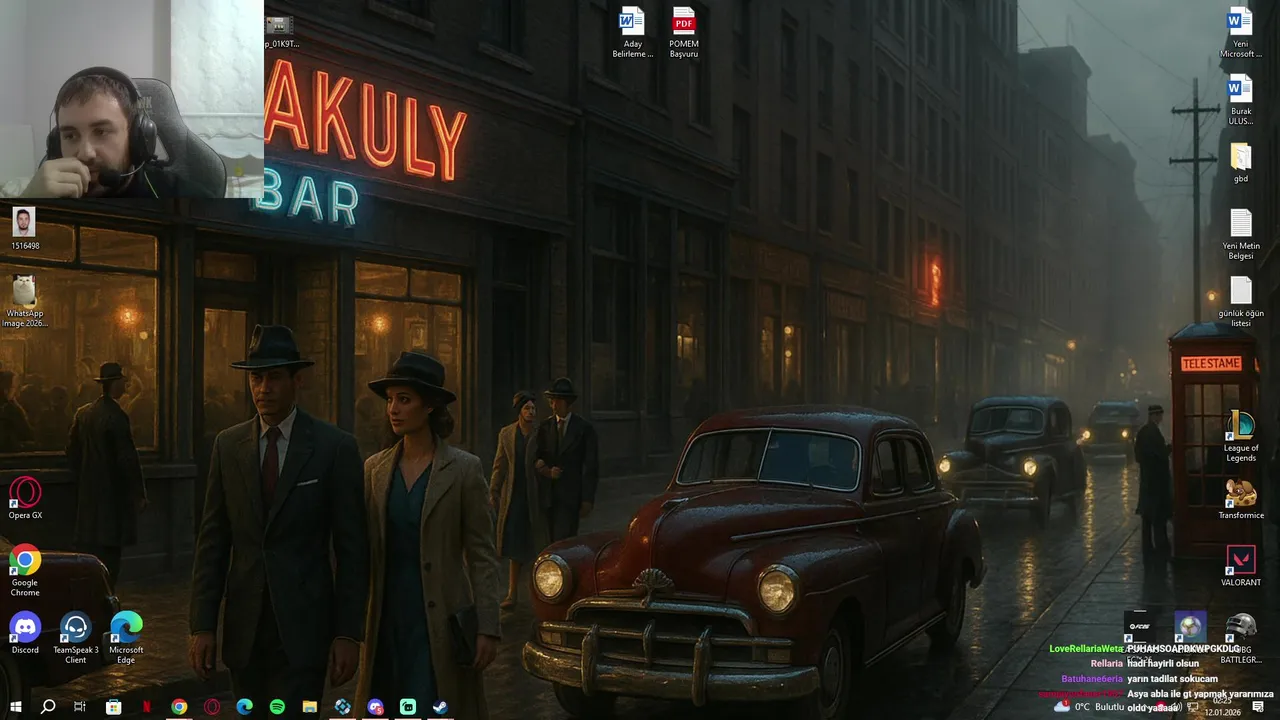Image resolution: width=1280 pixels, height=720 pixels.
Task: Open the clock showing 12.01.2026
Action: click(x=1222, y=707)
